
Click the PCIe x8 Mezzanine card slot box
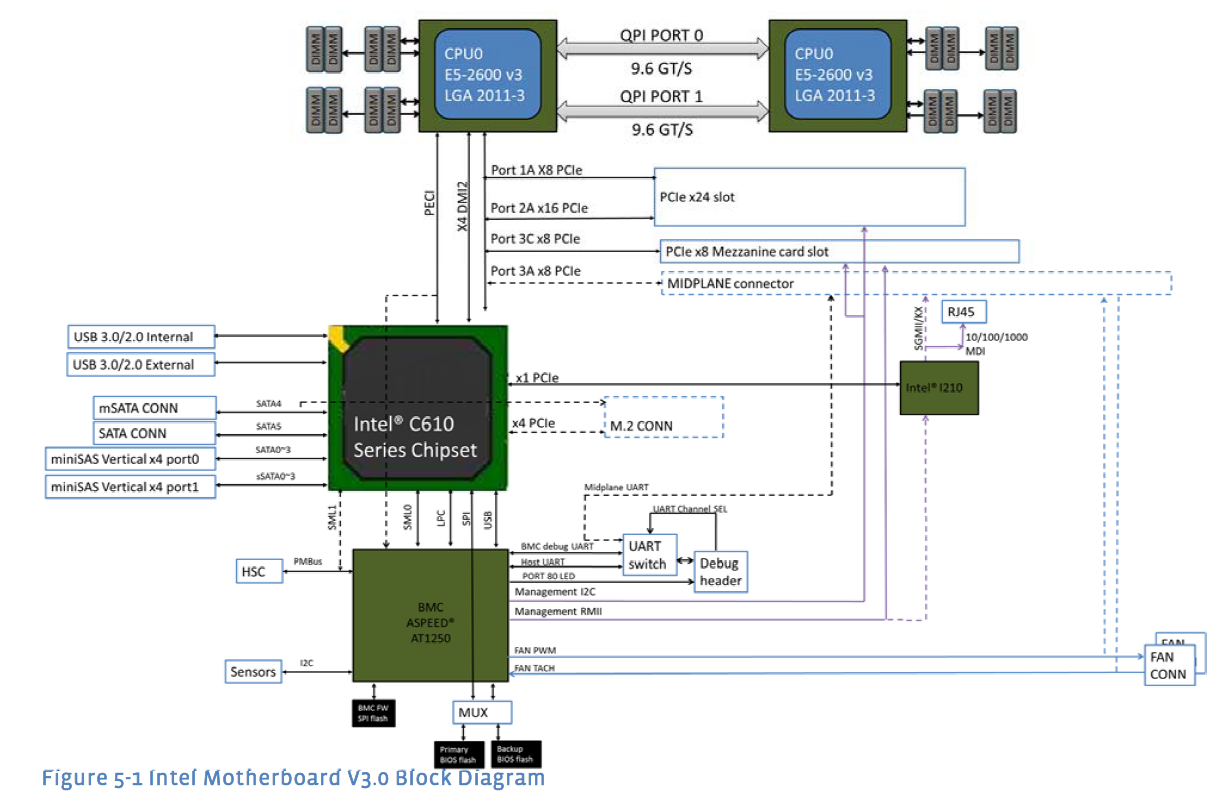pos(839,251)
